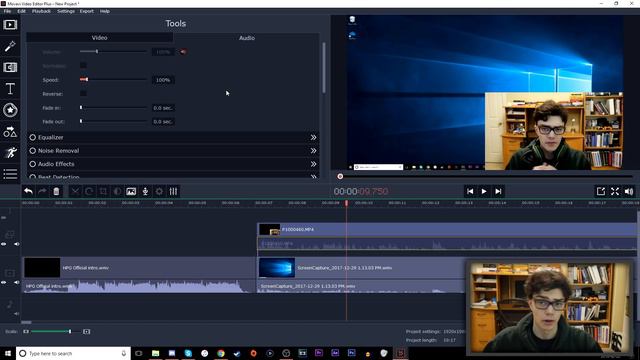640x360 pixels.
Task: Toggle the Reverse checkbox
Action: pos(83,93)
